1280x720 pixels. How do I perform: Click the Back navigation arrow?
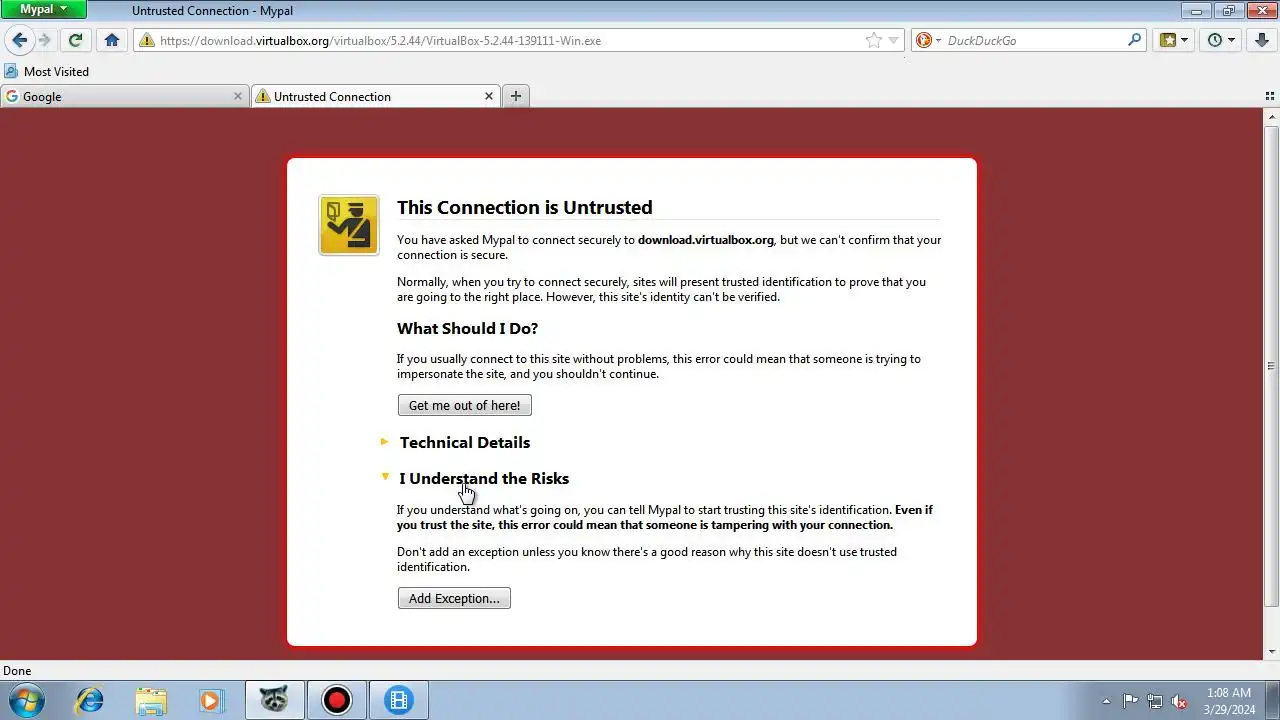click(x=19, y=40)
